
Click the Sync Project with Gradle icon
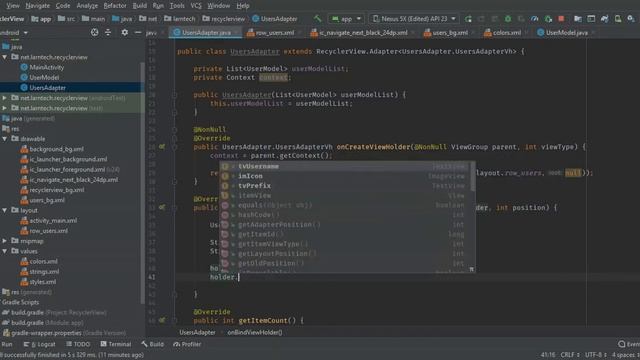(x=604, y=19)
